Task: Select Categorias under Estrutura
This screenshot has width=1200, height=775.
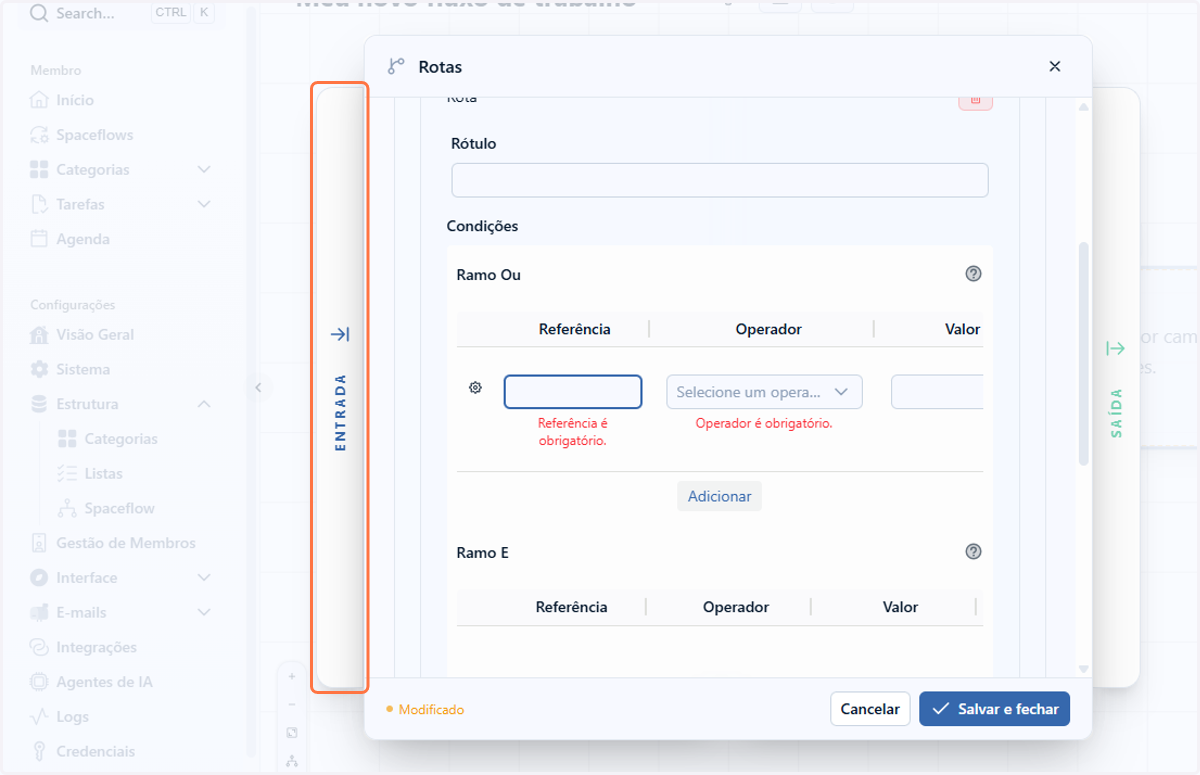Action: pos(121,439)
